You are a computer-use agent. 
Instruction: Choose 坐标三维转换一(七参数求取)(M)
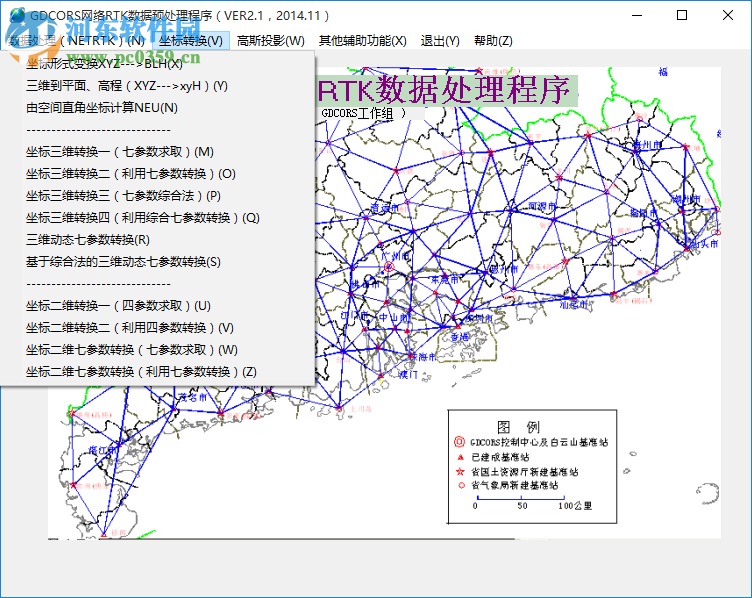point(119,152)
